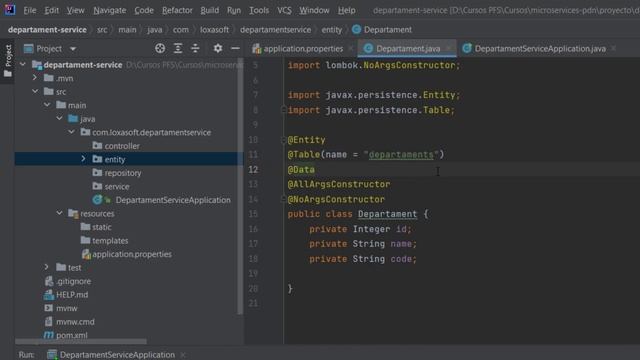Open Project panel settings gear

point(218,49)
